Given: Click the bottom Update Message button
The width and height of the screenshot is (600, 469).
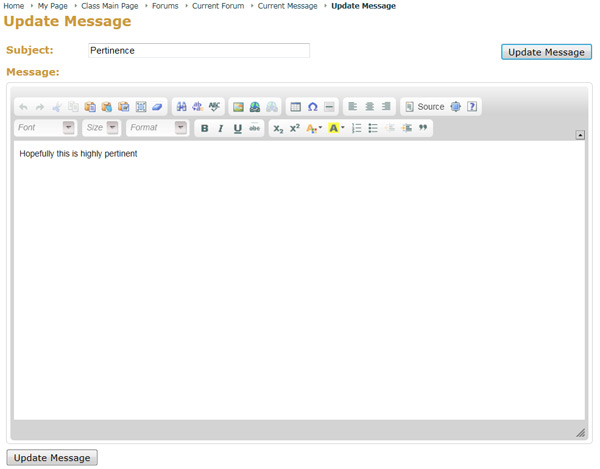Looking at the screenshot, I should point(52,458).
